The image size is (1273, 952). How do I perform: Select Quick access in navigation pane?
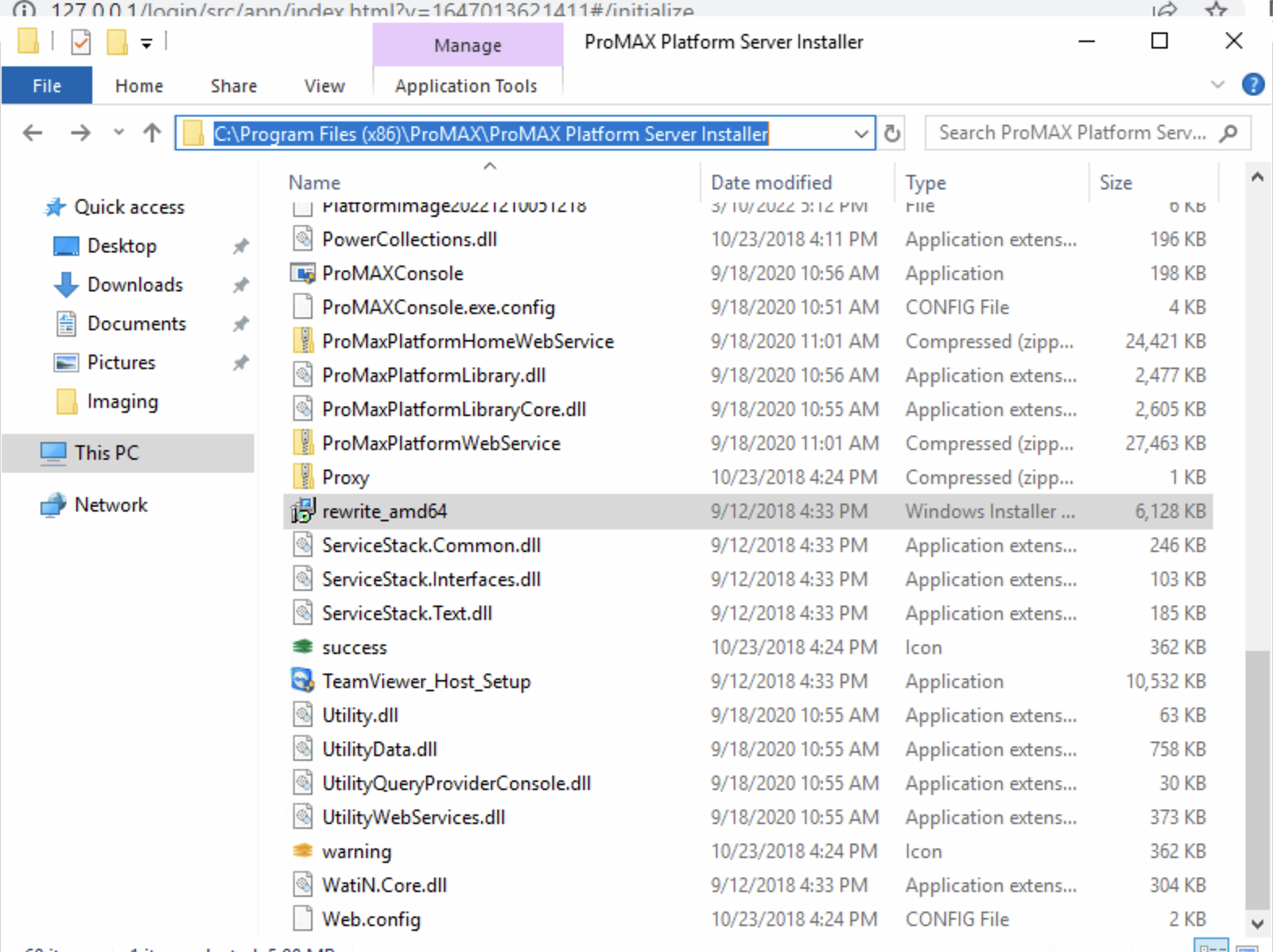[130, 207]
